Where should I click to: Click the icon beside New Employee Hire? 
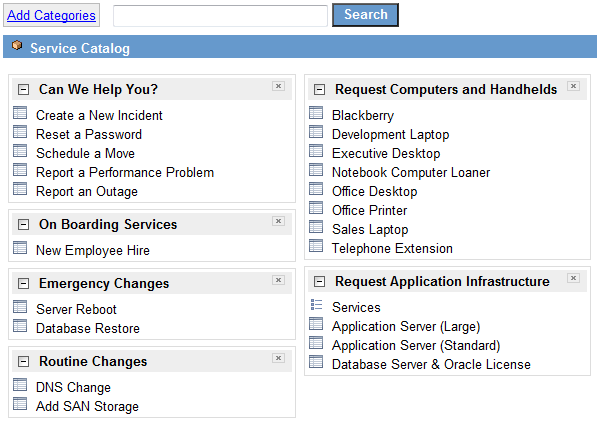[x=20, y=248]
